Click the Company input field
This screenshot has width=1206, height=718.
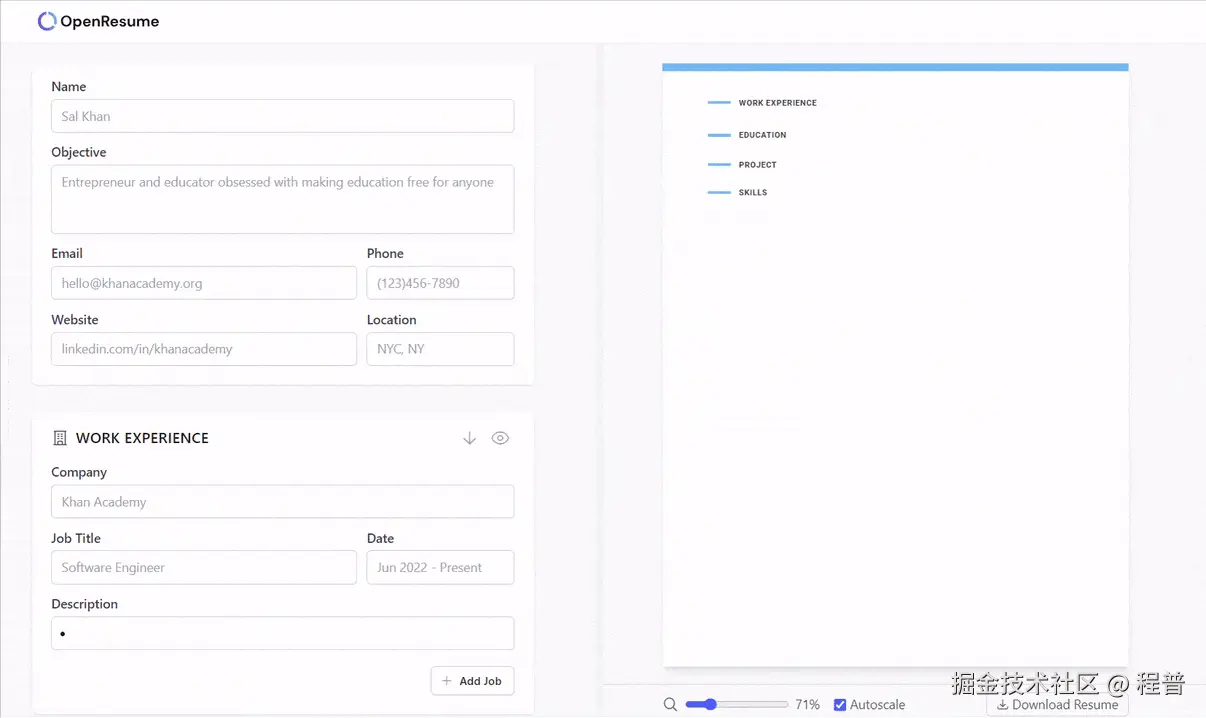[x=283, y=502]
